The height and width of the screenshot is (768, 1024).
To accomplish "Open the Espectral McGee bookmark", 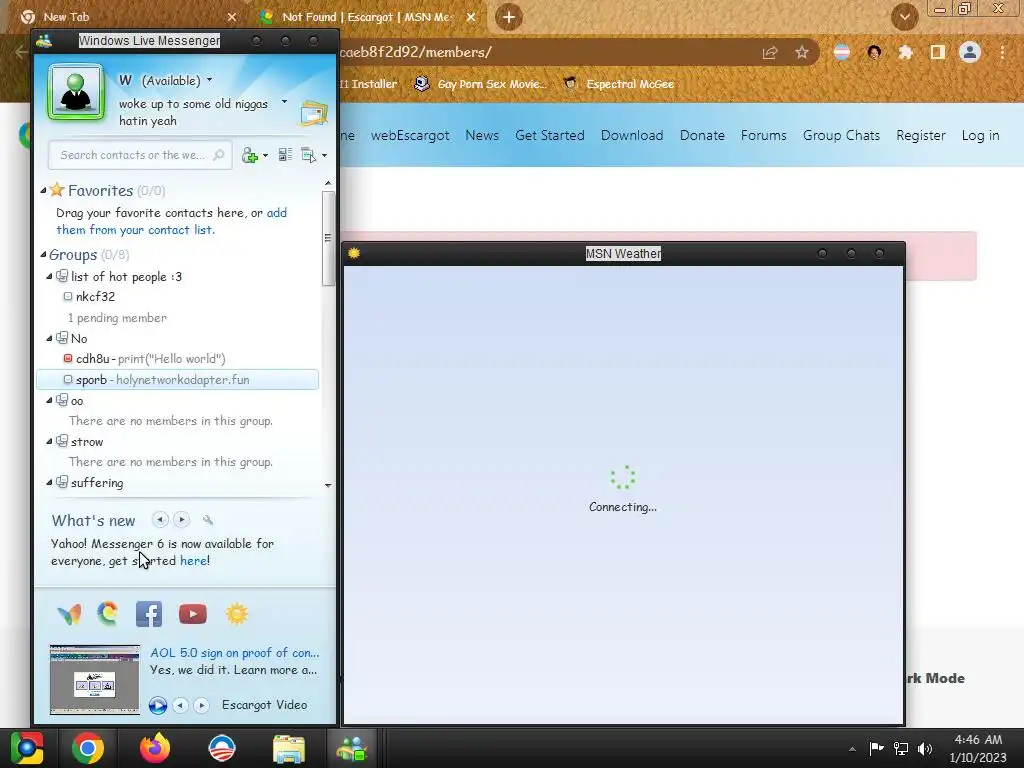I will (x=619, y=84).
